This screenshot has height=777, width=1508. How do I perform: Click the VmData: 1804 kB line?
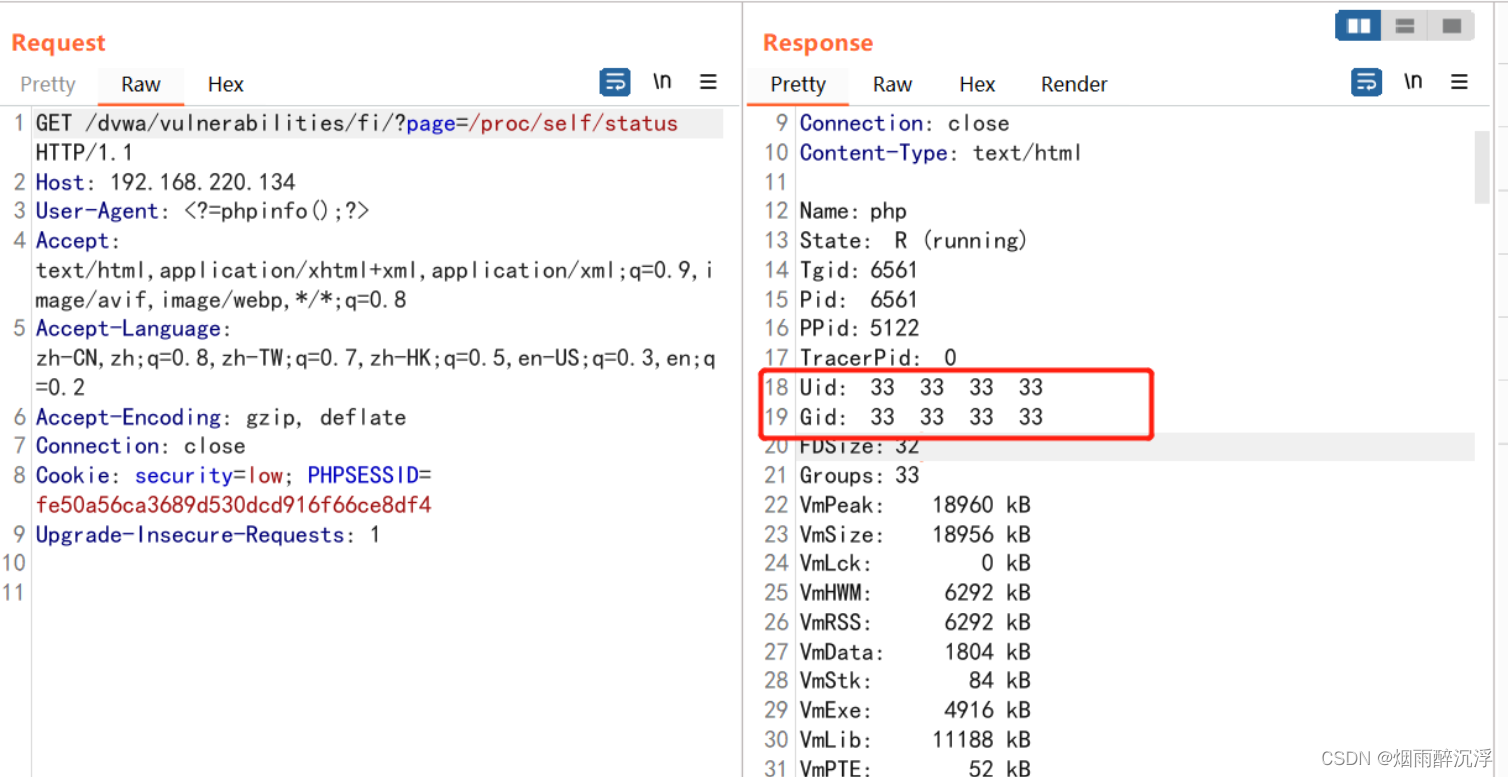915,652
